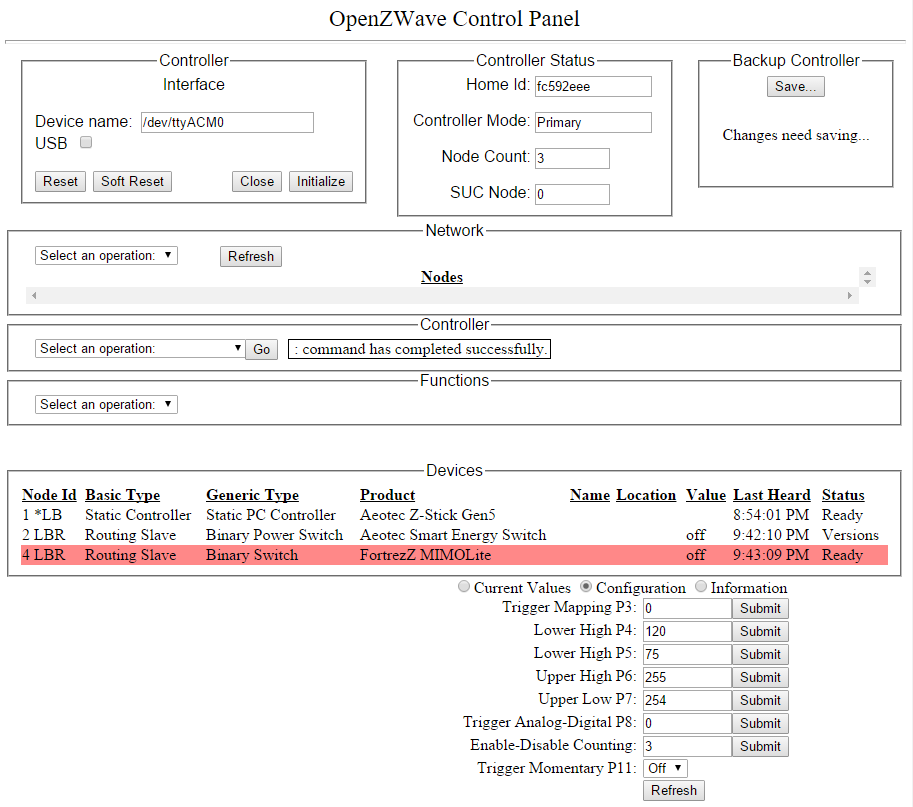This screenshot has height=807, width=913.
Task: Open the Controller operation dropdown
Action: click(x=140, y=349)
